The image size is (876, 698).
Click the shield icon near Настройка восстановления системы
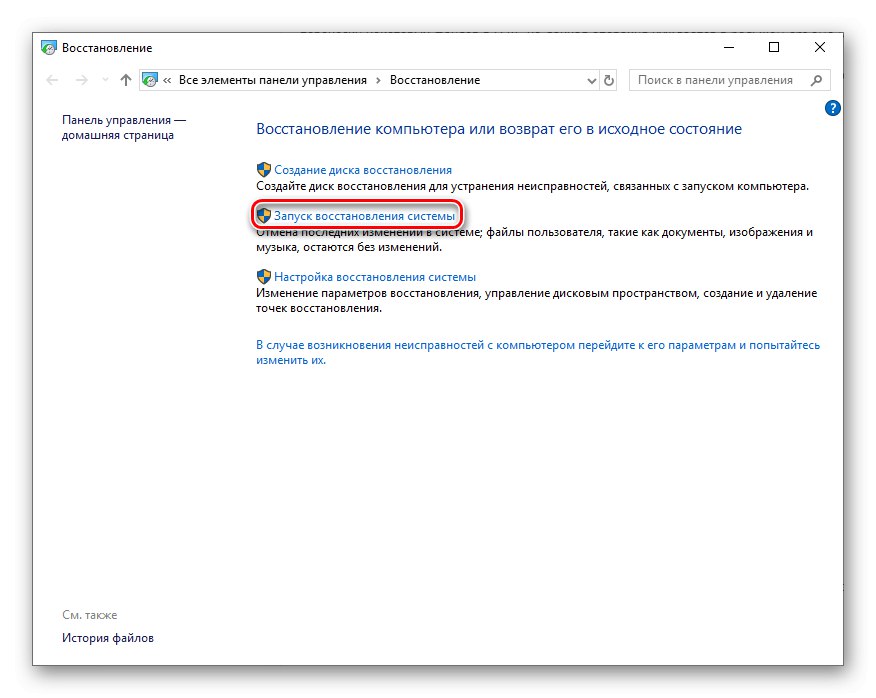tap(264, 276)
